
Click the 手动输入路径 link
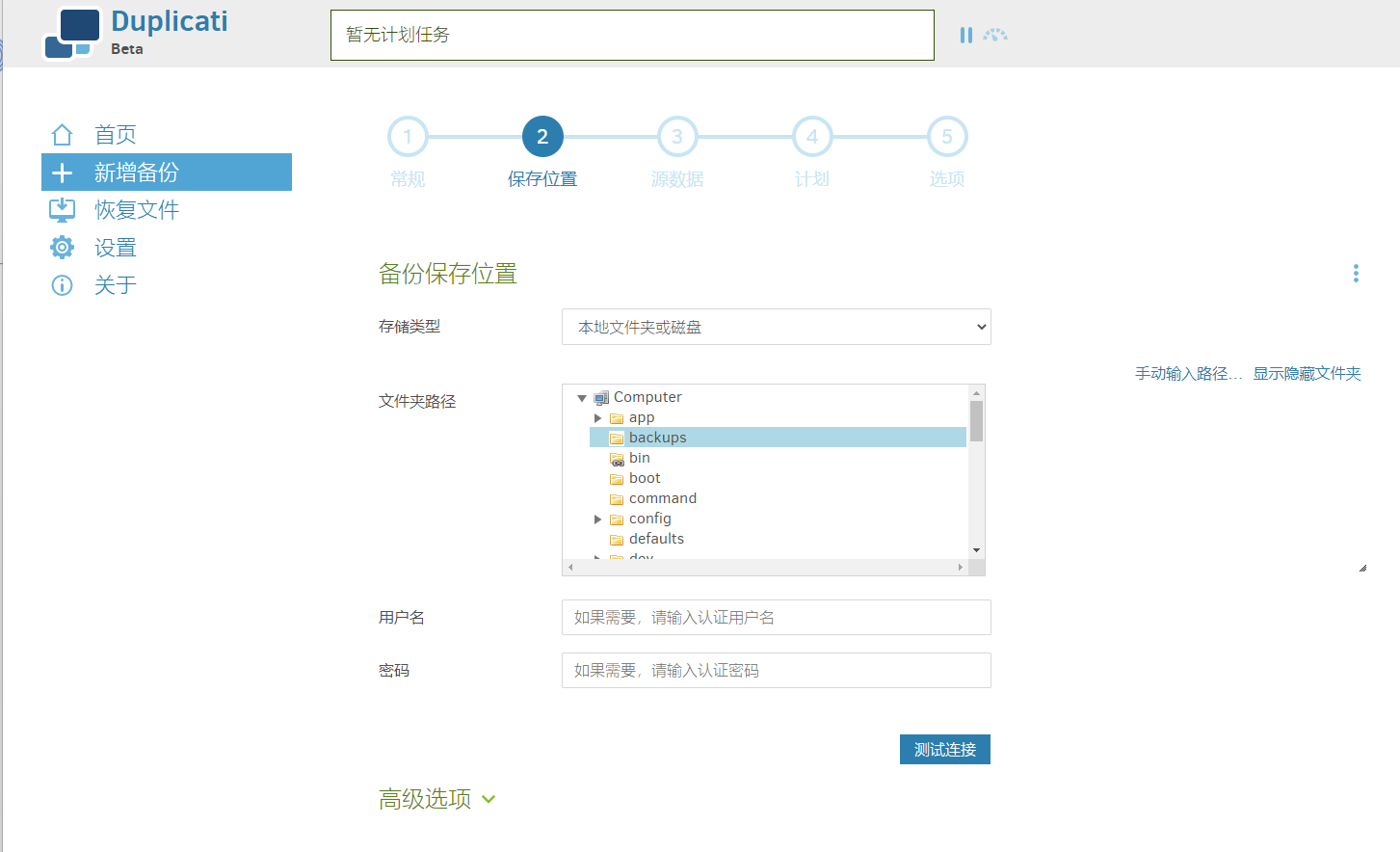tap(1187, 374)
